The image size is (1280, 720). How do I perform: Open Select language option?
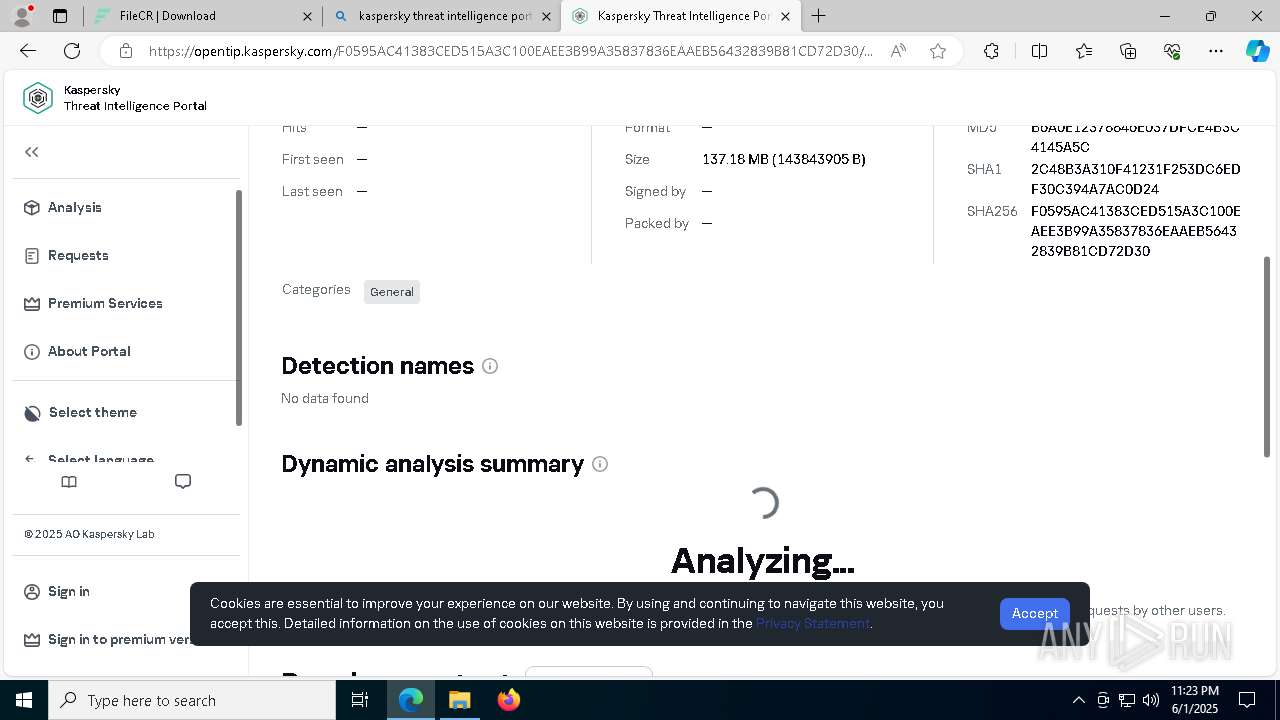(89, 459)
